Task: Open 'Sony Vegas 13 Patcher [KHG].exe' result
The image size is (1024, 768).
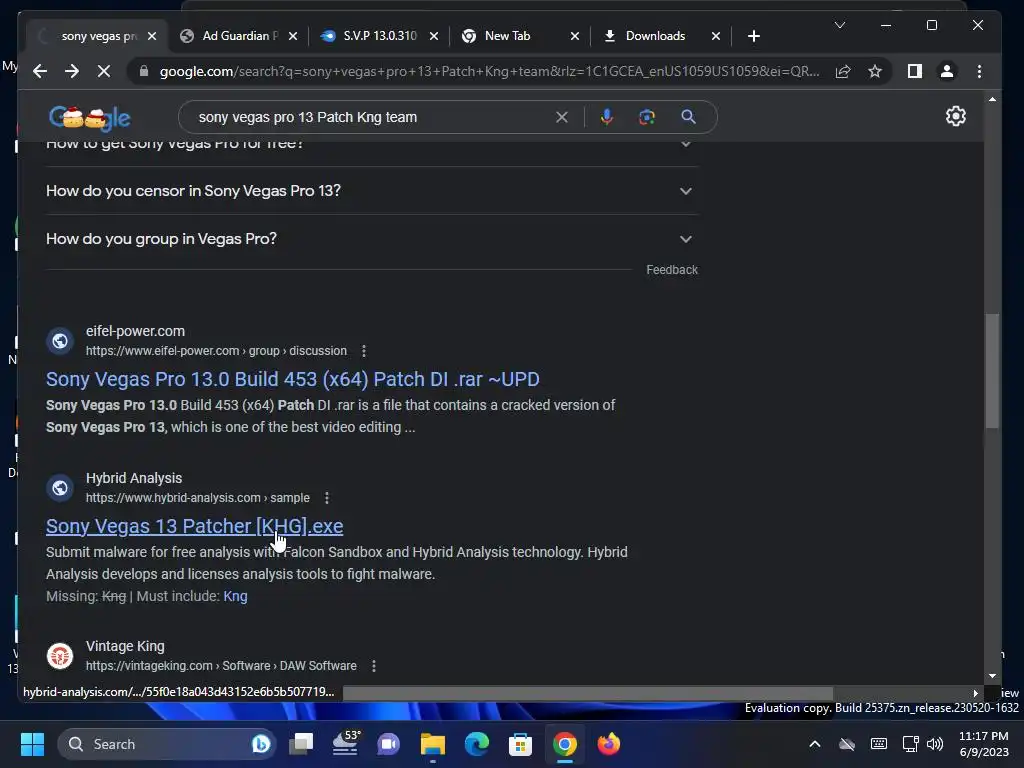Action: coord(195,526)
